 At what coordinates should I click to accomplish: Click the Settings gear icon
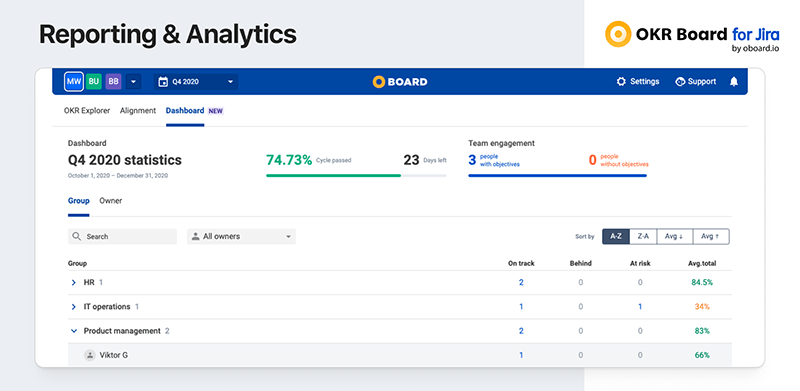point(621,82)
